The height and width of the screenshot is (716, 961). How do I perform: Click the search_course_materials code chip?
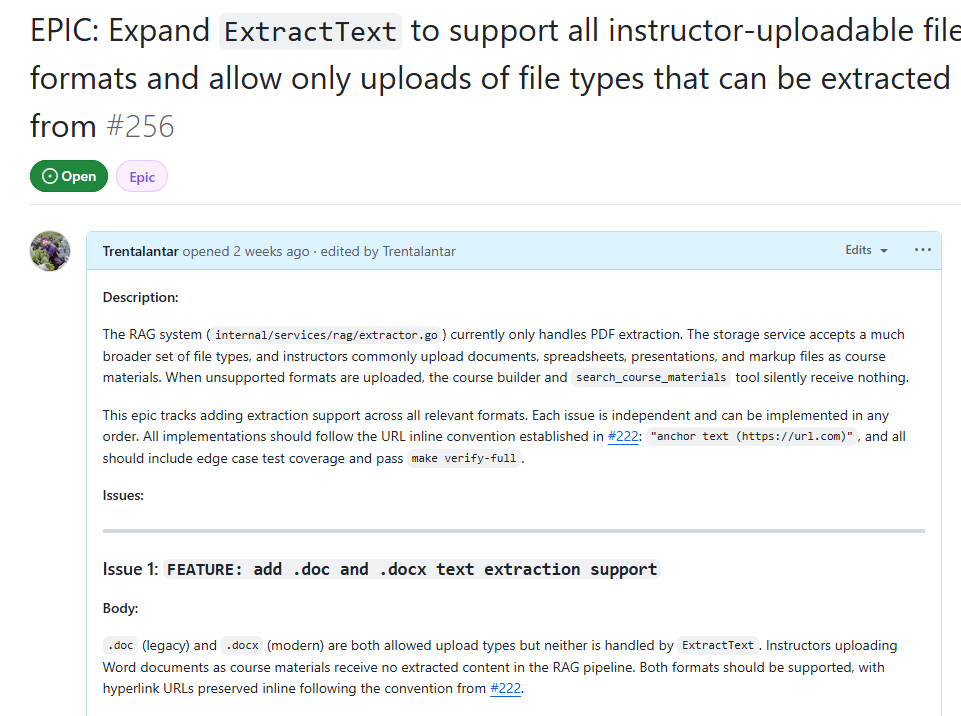point(651,377)
